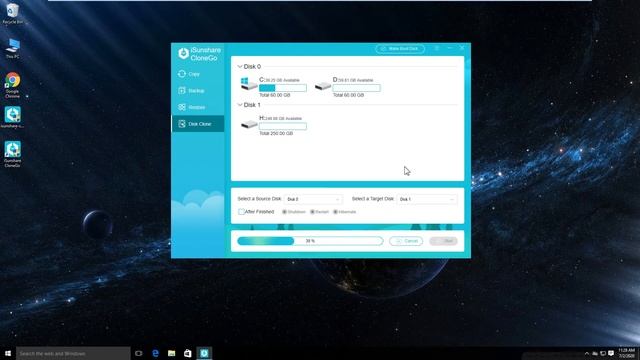The height and width of the screenshot is (360, 640).
Task: Collapse the Disk 1 group
Action: 240,105
